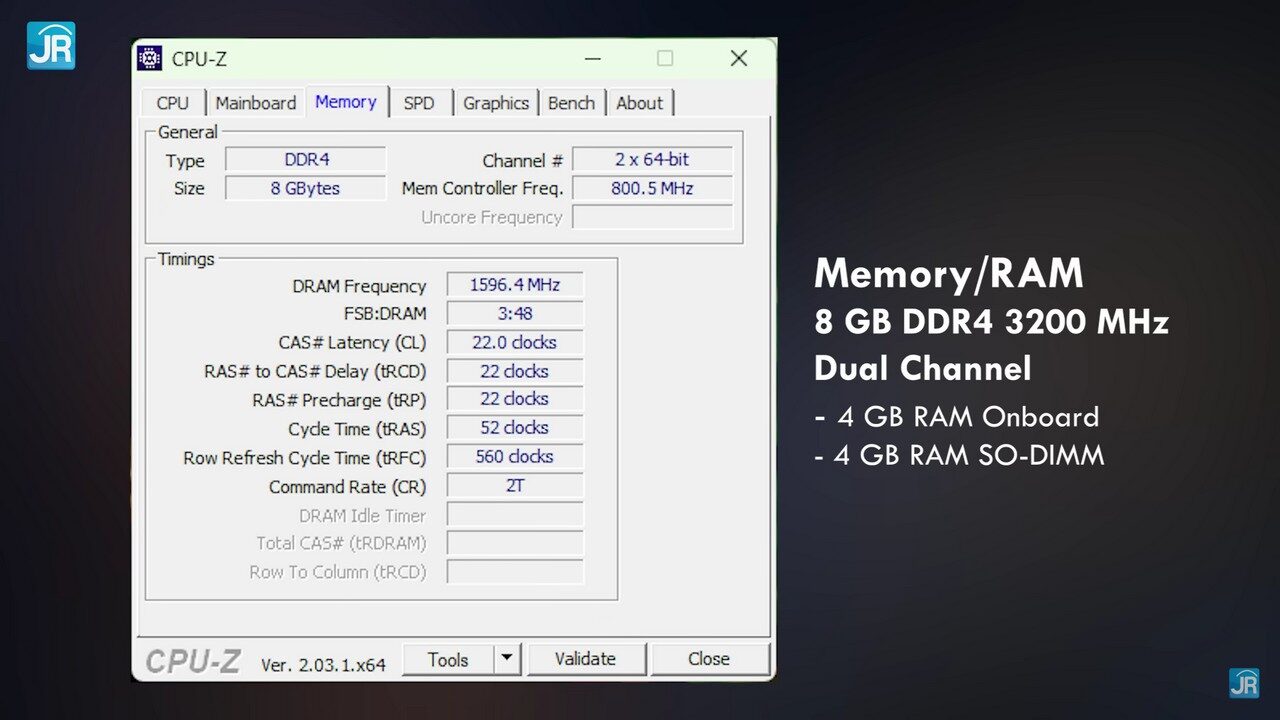Click the Validate button
This screenshot has height=720, width=1280.
coord(586,659)
